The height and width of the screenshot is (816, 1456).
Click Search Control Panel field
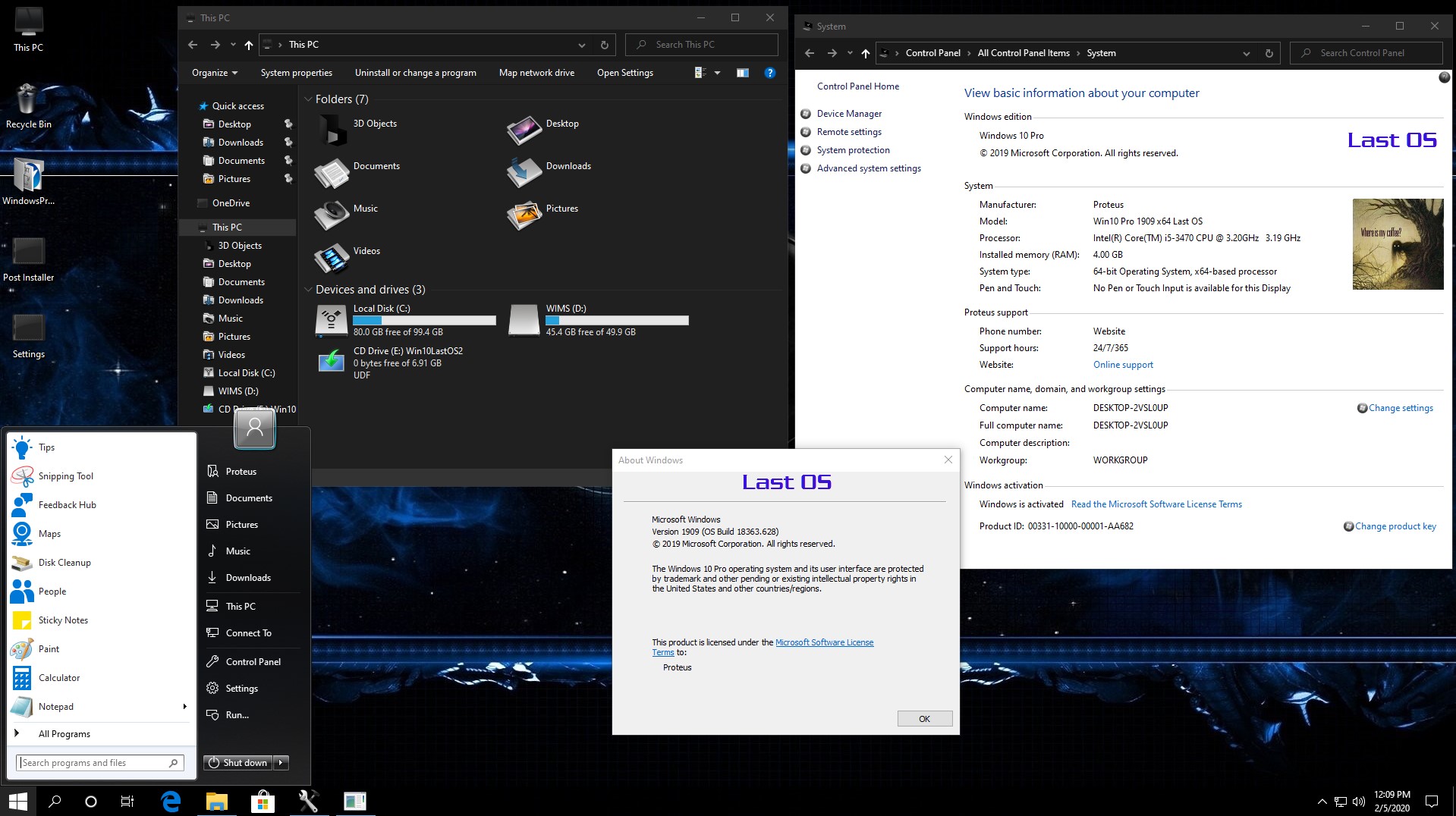(1366, 53)
